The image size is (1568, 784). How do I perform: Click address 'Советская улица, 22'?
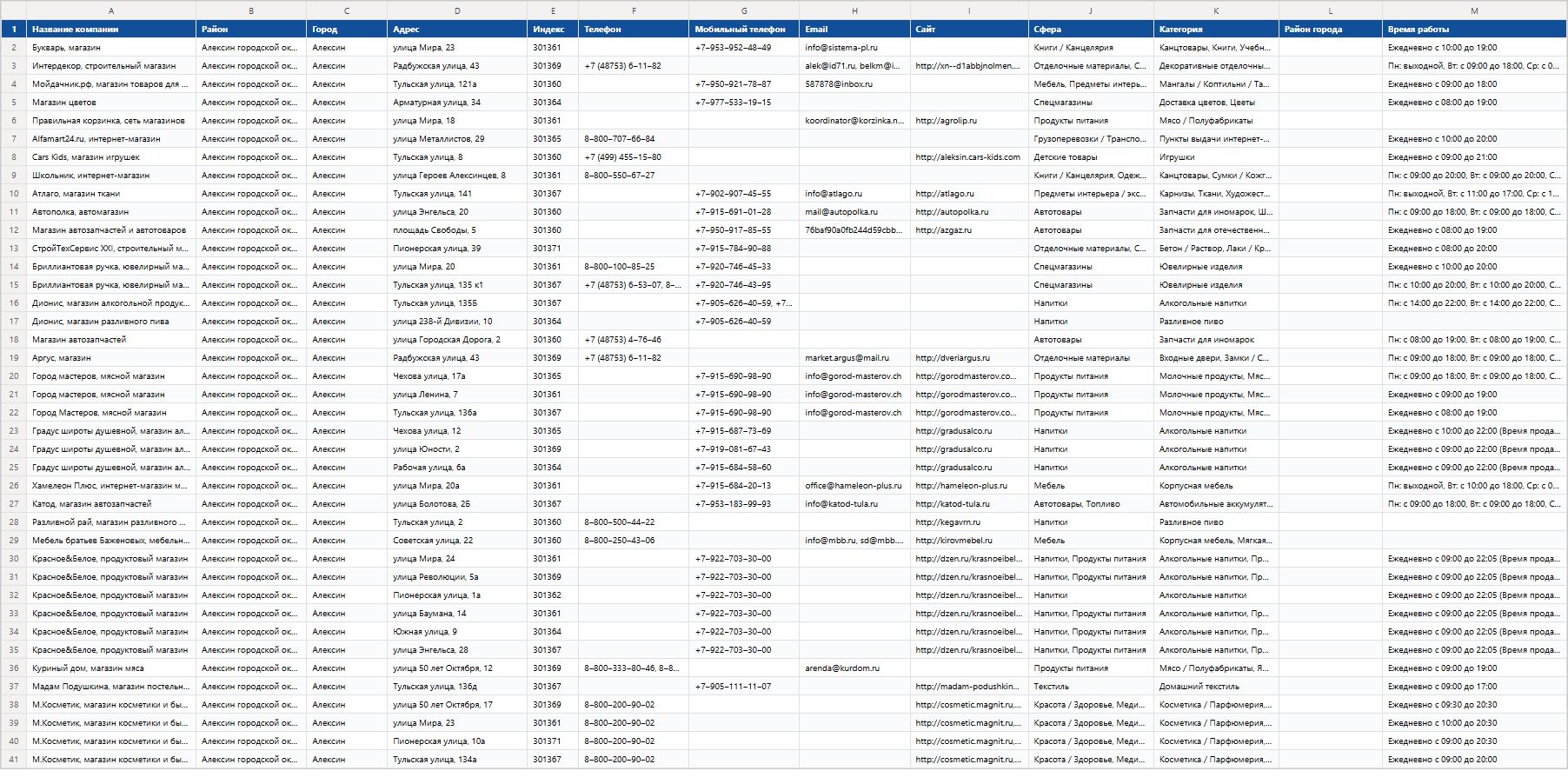click(x=457, y=541)
